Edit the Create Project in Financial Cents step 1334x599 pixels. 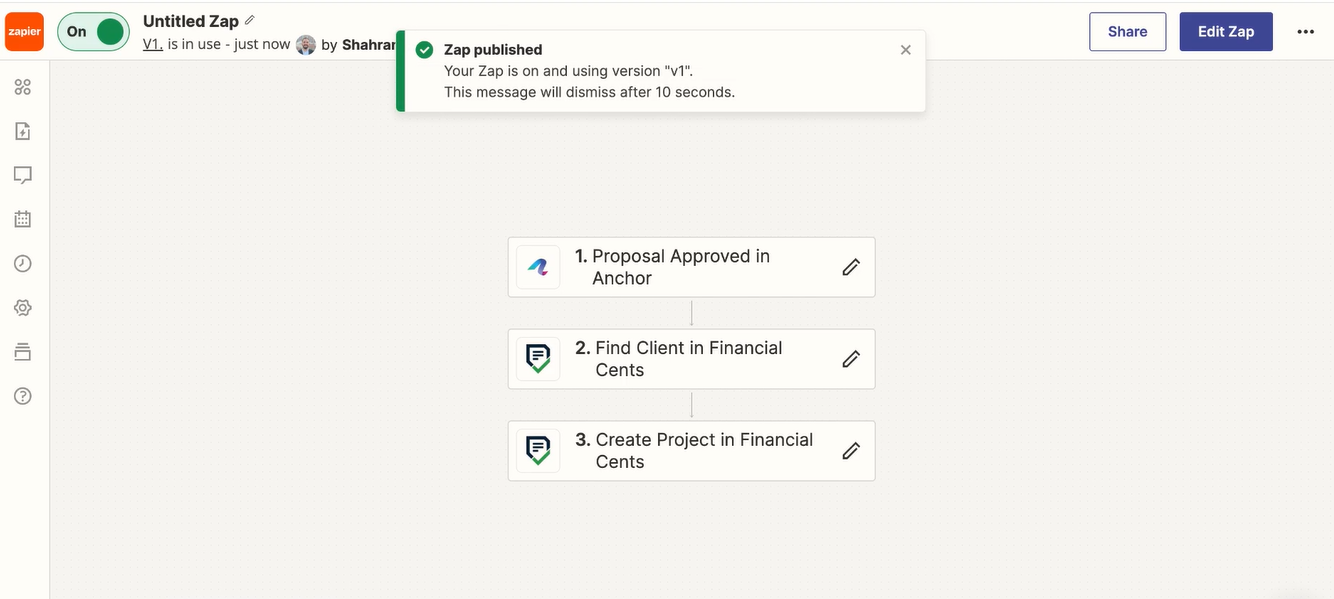point(851,451)
